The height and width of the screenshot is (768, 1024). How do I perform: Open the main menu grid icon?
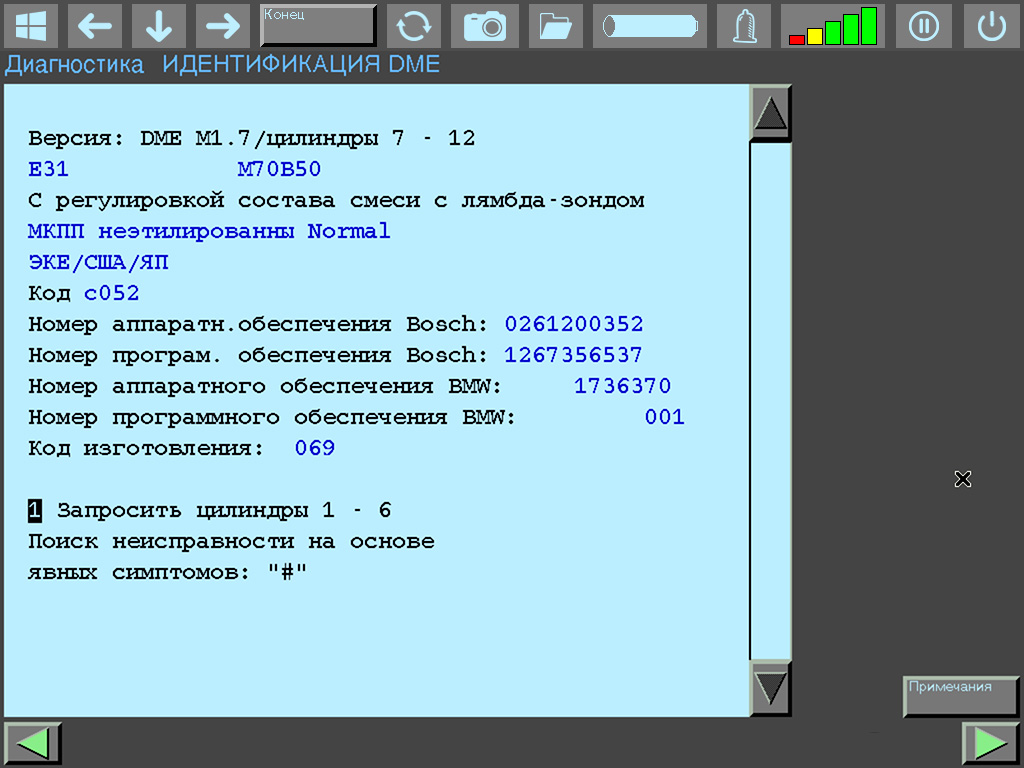pos(32,26)
